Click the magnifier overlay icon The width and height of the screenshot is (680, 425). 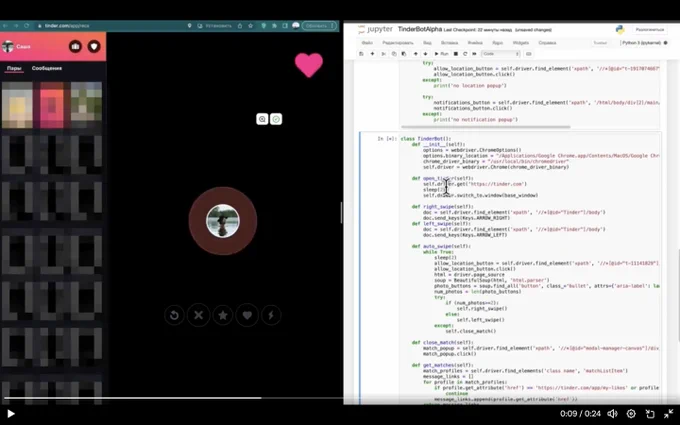click(262, 119)
